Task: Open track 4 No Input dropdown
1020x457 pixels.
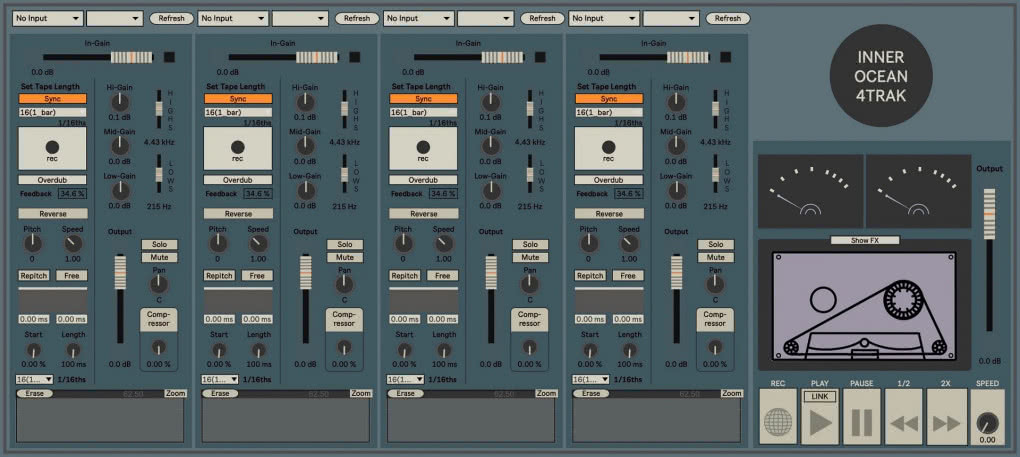Action: pyautogui.click(x=604, y=18)
